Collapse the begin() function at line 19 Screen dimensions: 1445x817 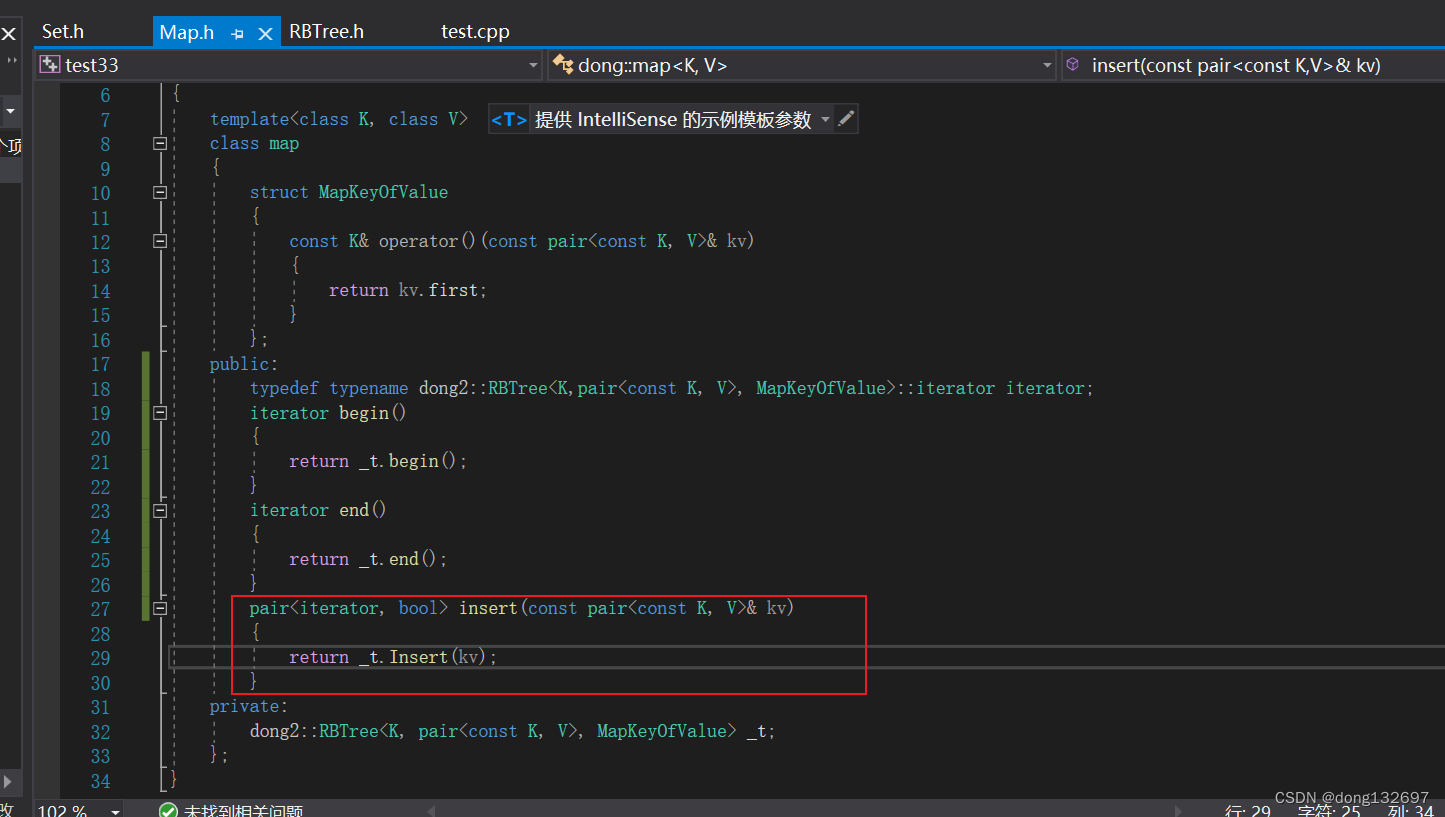click(160, 412)
